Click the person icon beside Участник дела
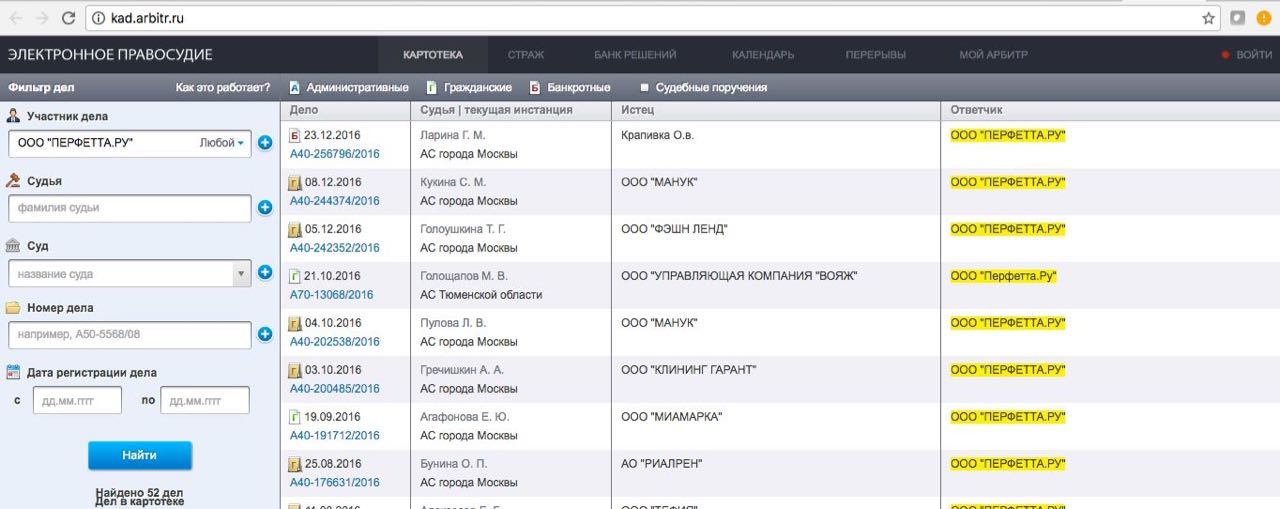The width and height of the screenshot is (1280, 509). pos(14,116)
